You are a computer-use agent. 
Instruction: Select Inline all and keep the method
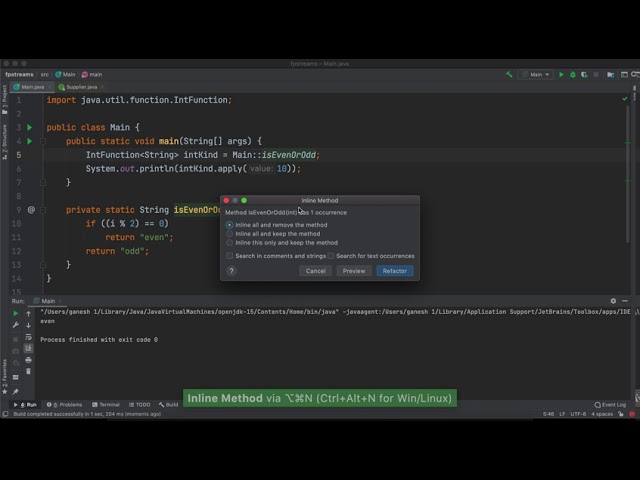pos(273,234)
